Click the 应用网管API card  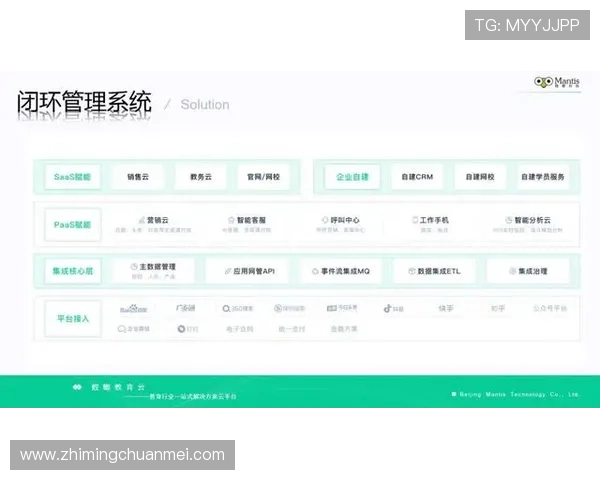[x=247, y=271]
